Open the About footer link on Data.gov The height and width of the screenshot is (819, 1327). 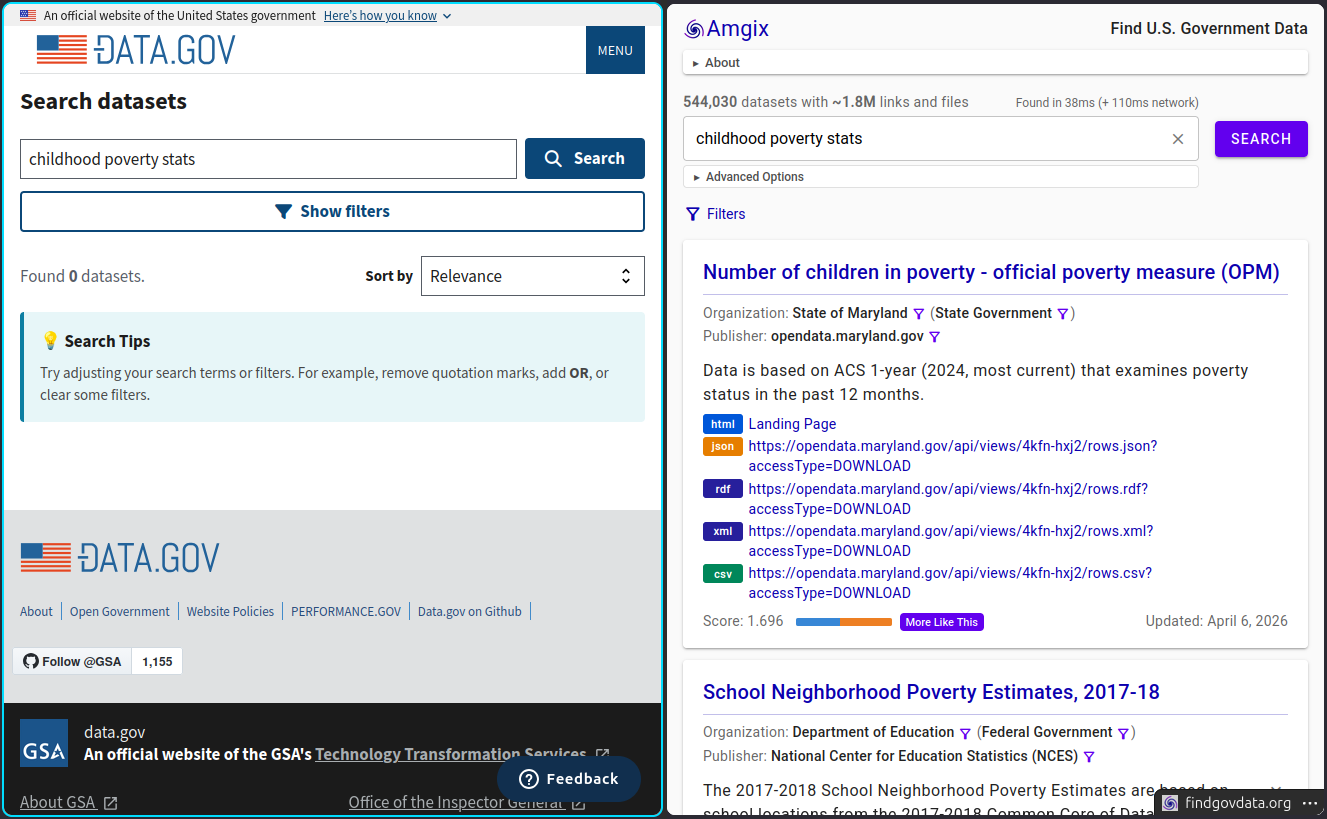36,611
